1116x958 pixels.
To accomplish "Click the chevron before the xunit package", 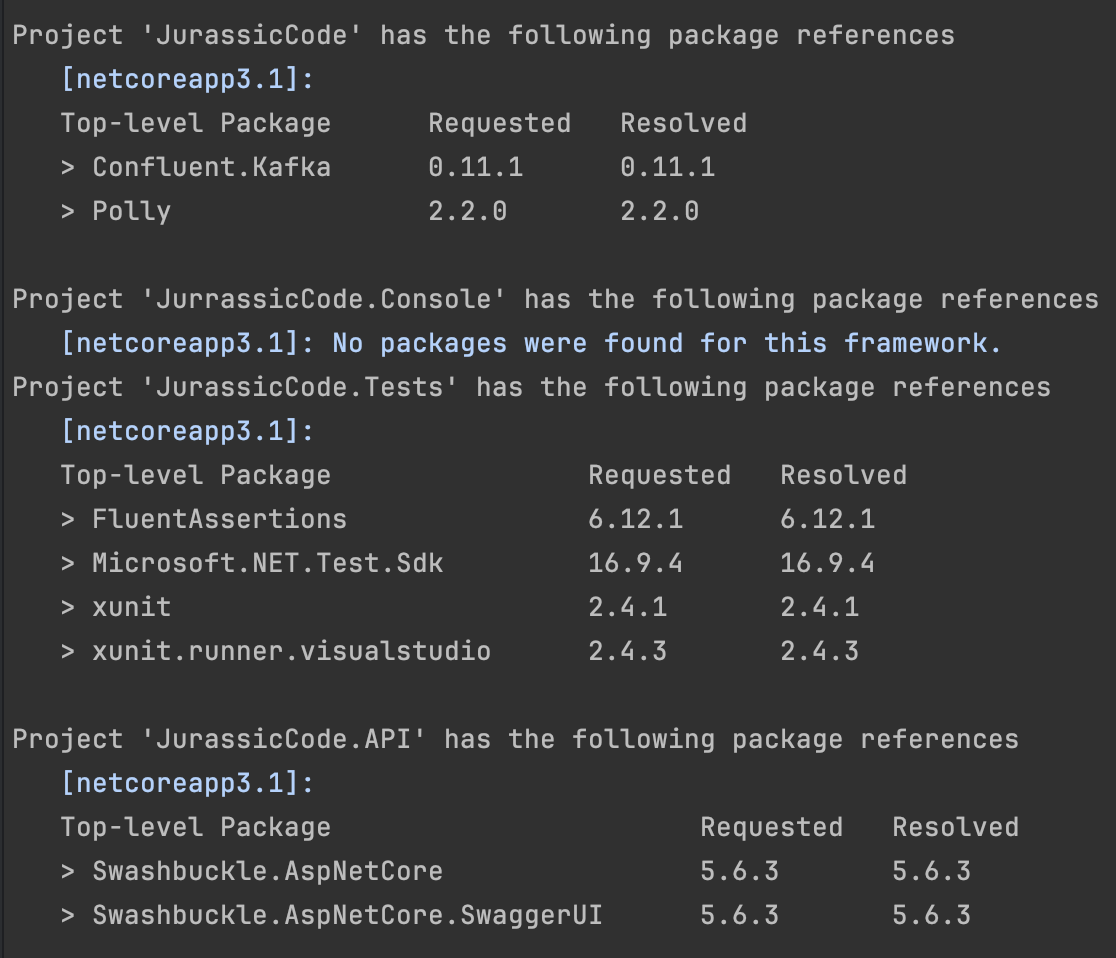I will [x=68, y=608].
